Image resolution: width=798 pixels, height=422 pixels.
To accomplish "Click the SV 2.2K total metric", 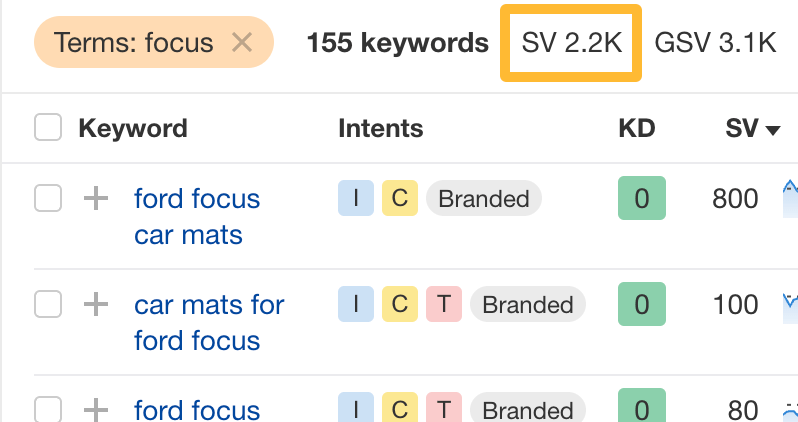I will click(x=571, y=42).
